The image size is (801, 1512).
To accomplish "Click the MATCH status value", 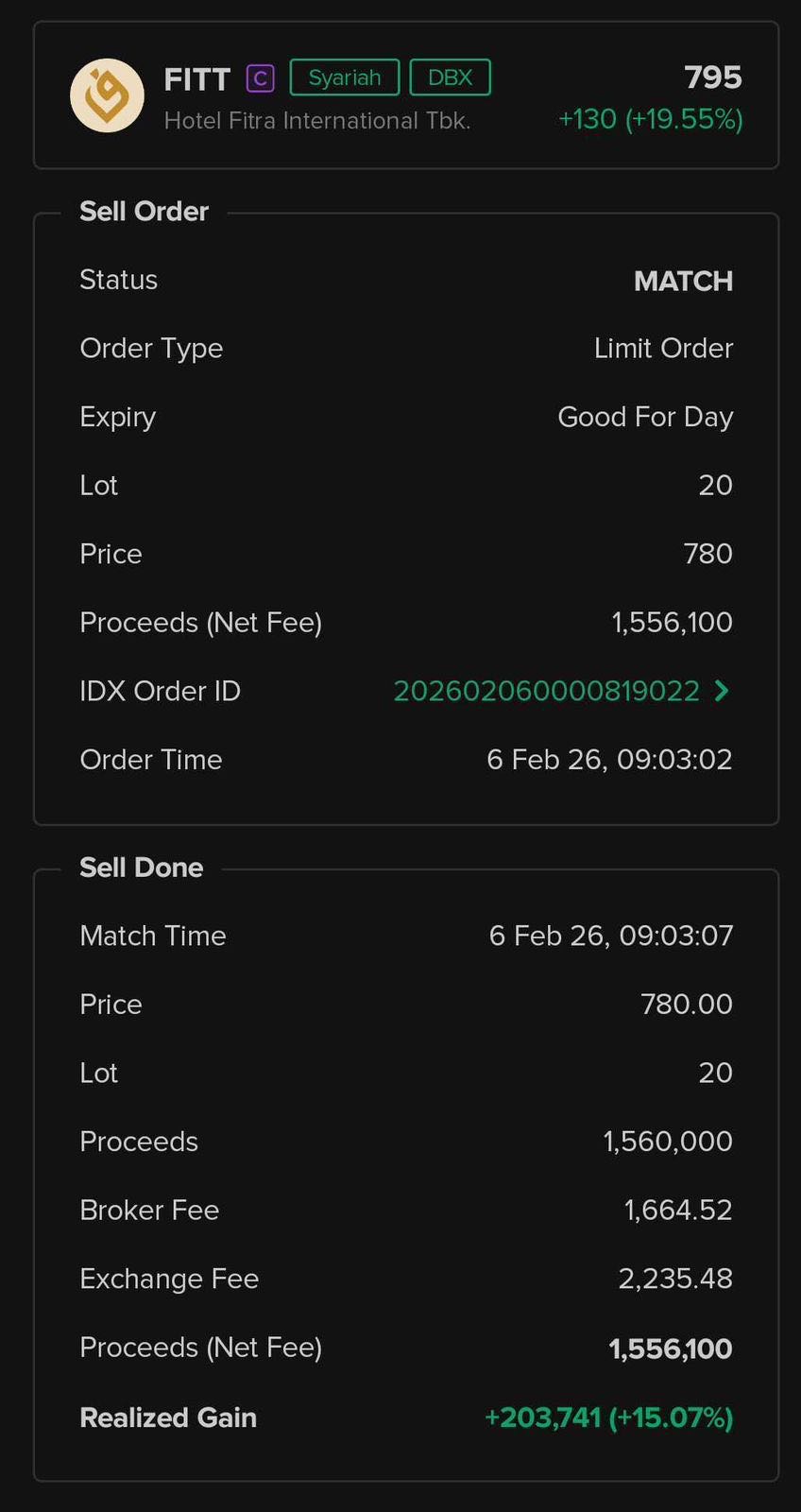I will pyautogui.click(x=683, y=281).
